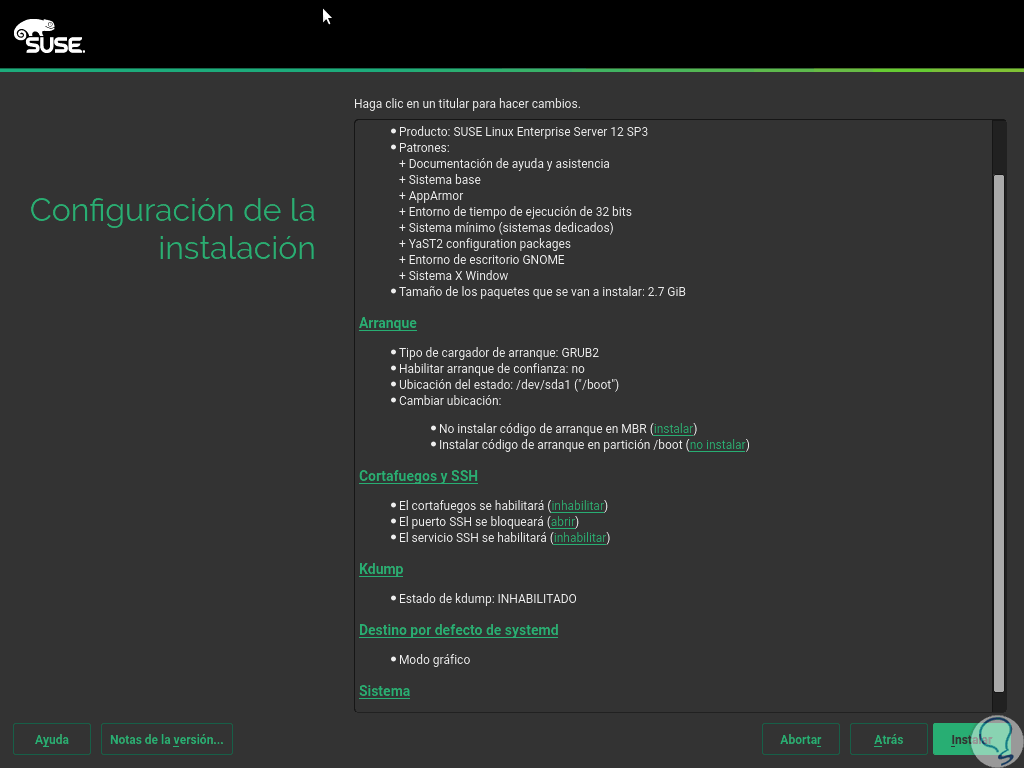Click 'YaST2 configuration packages' entry
The image size is (1024, 768).
pyautogui.click(x=485, y=244)
